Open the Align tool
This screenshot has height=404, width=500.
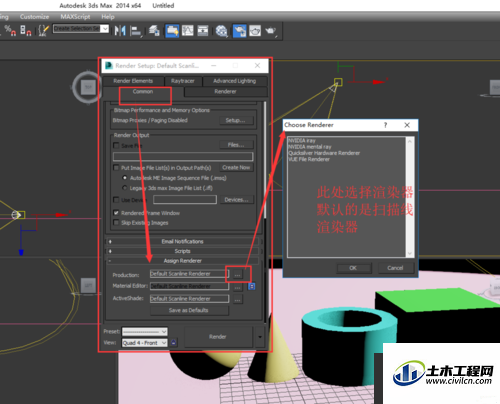pyautogui.click(x=136, y=31)
